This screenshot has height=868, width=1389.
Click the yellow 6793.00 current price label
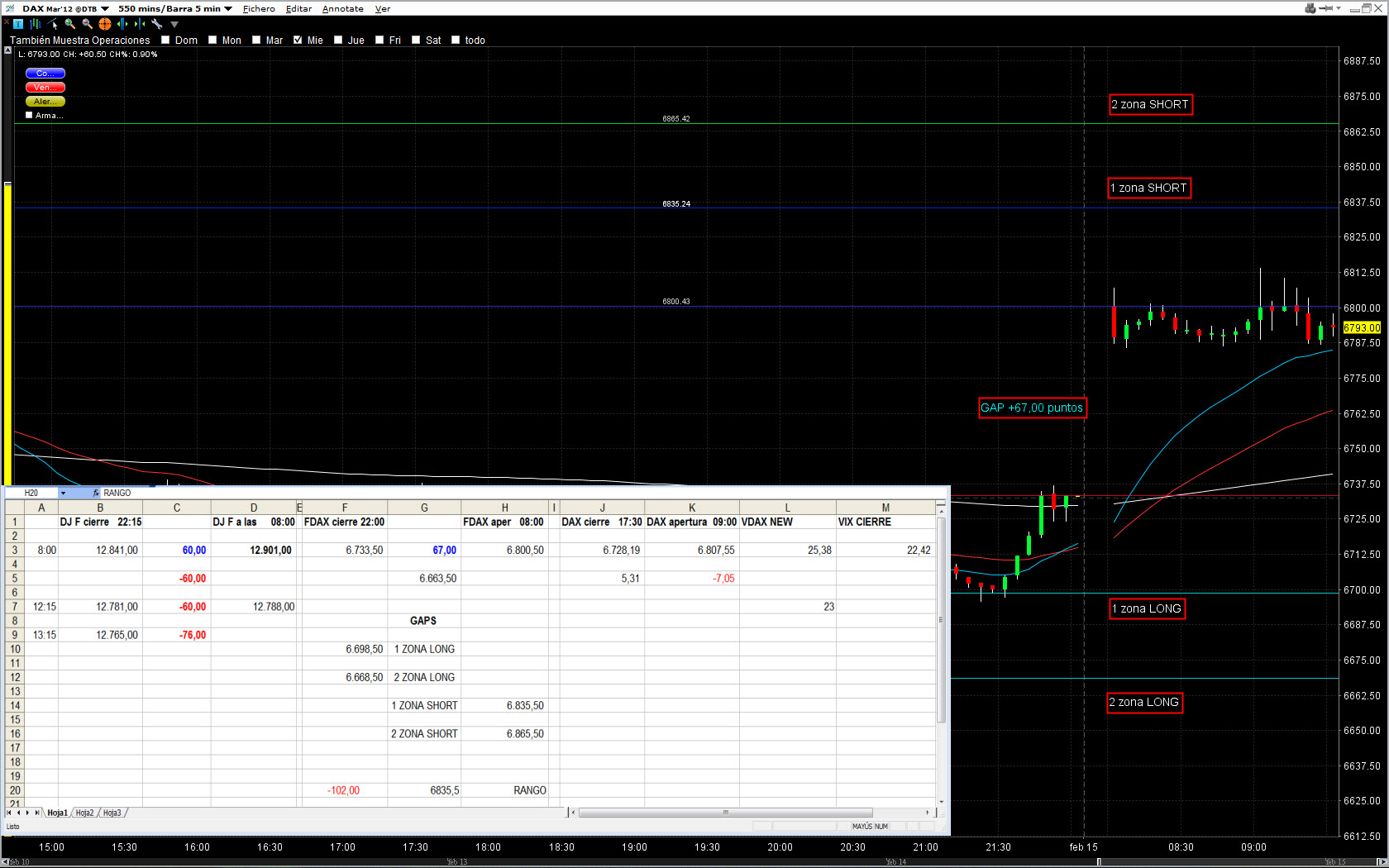(x=1362, y=328)
